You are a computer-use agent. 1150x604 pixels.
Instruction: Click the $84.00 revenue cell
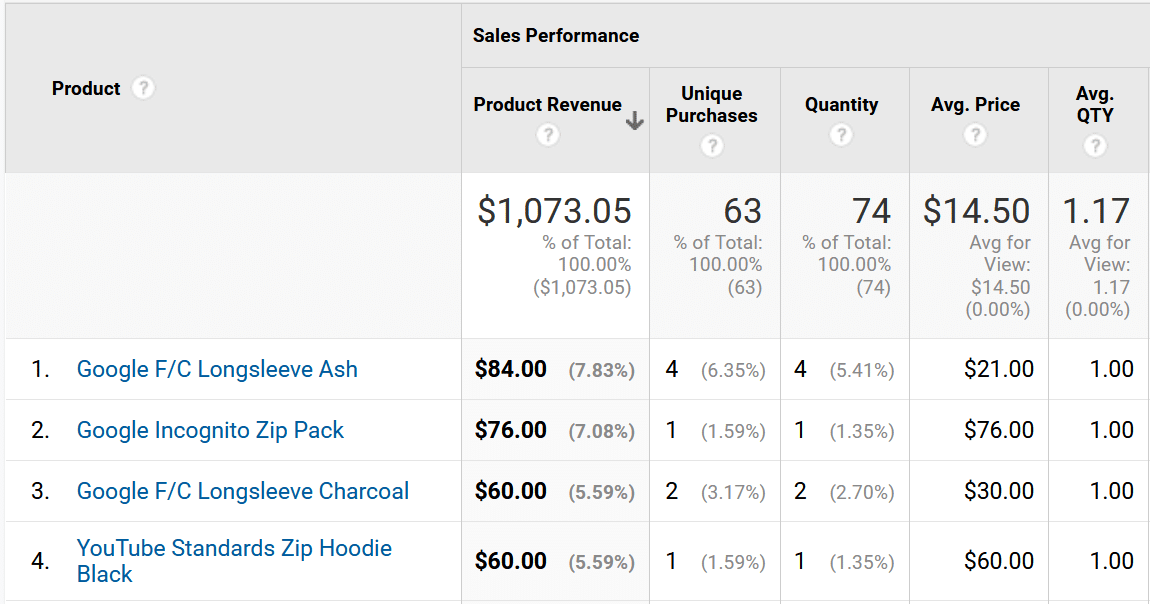tap(510, 369)
